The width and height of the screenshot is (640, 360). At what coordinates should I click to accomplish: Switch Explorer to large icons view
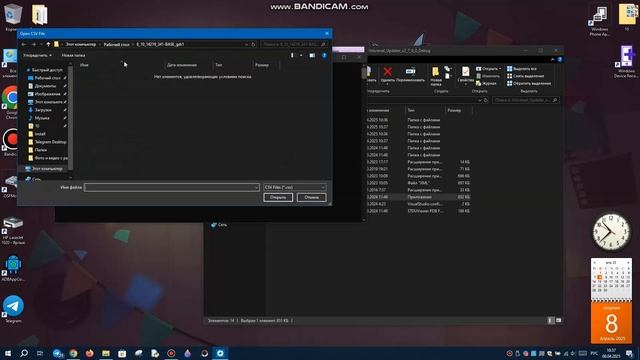[x=558, y=321]
